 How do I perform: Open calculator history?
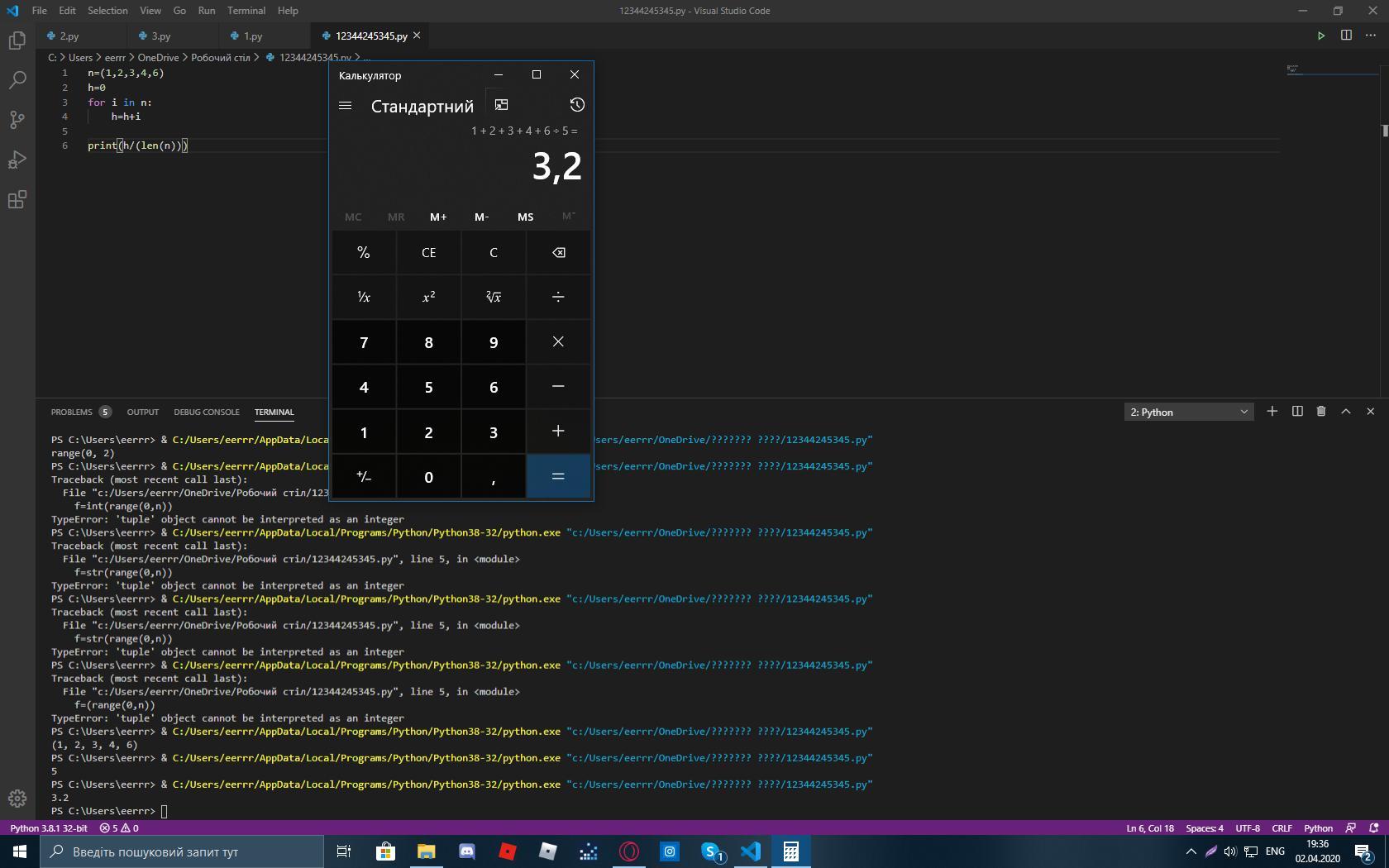click(576, 105)
